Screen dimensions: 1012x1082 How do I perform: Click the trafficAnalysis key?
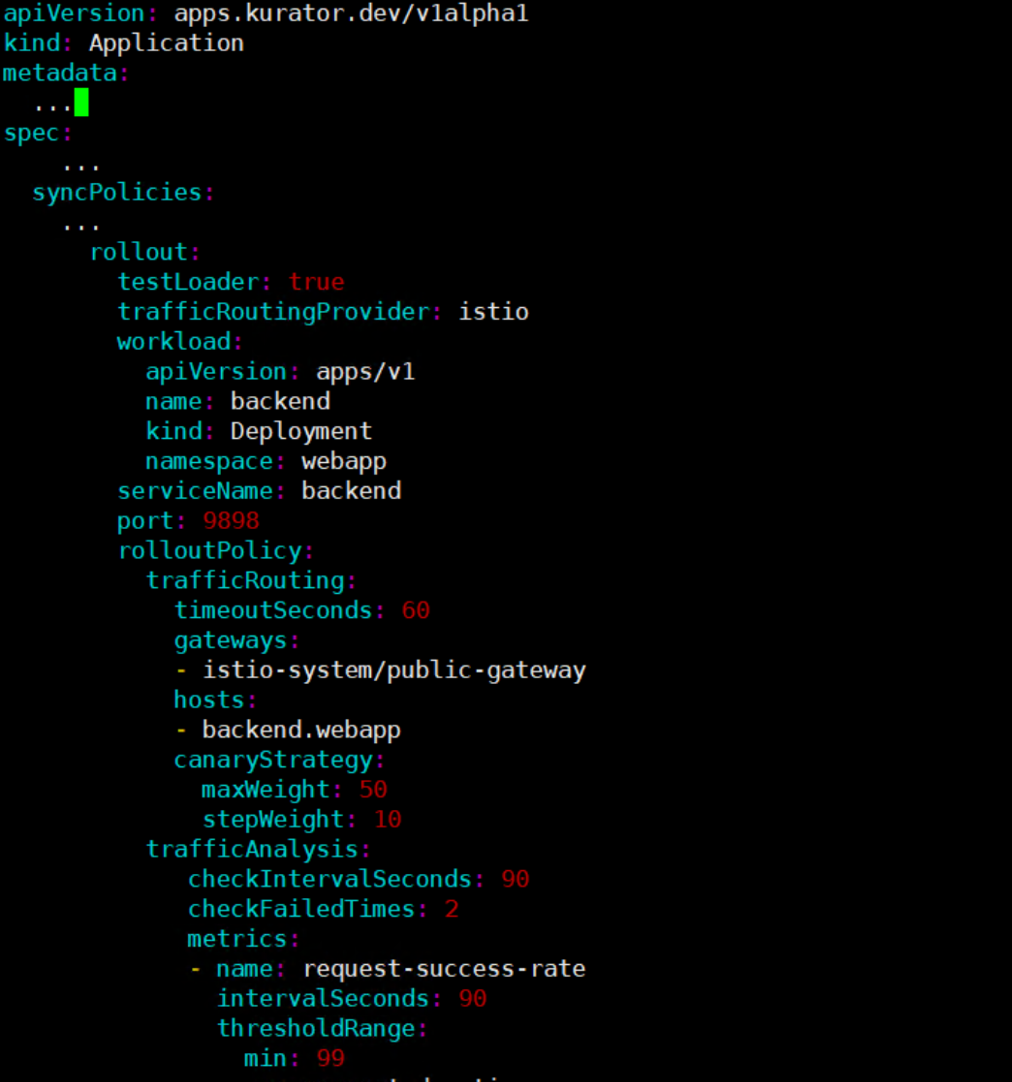(252, 849)
